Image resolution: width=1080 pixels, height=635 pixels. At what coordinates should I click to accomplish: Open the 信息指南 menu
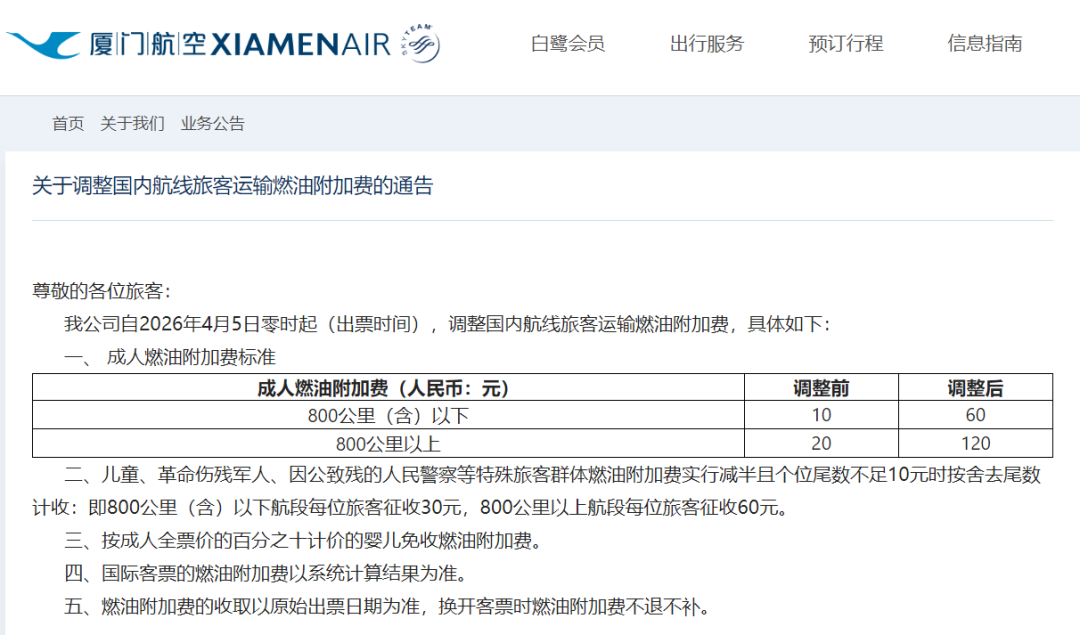tap(984, 43)
